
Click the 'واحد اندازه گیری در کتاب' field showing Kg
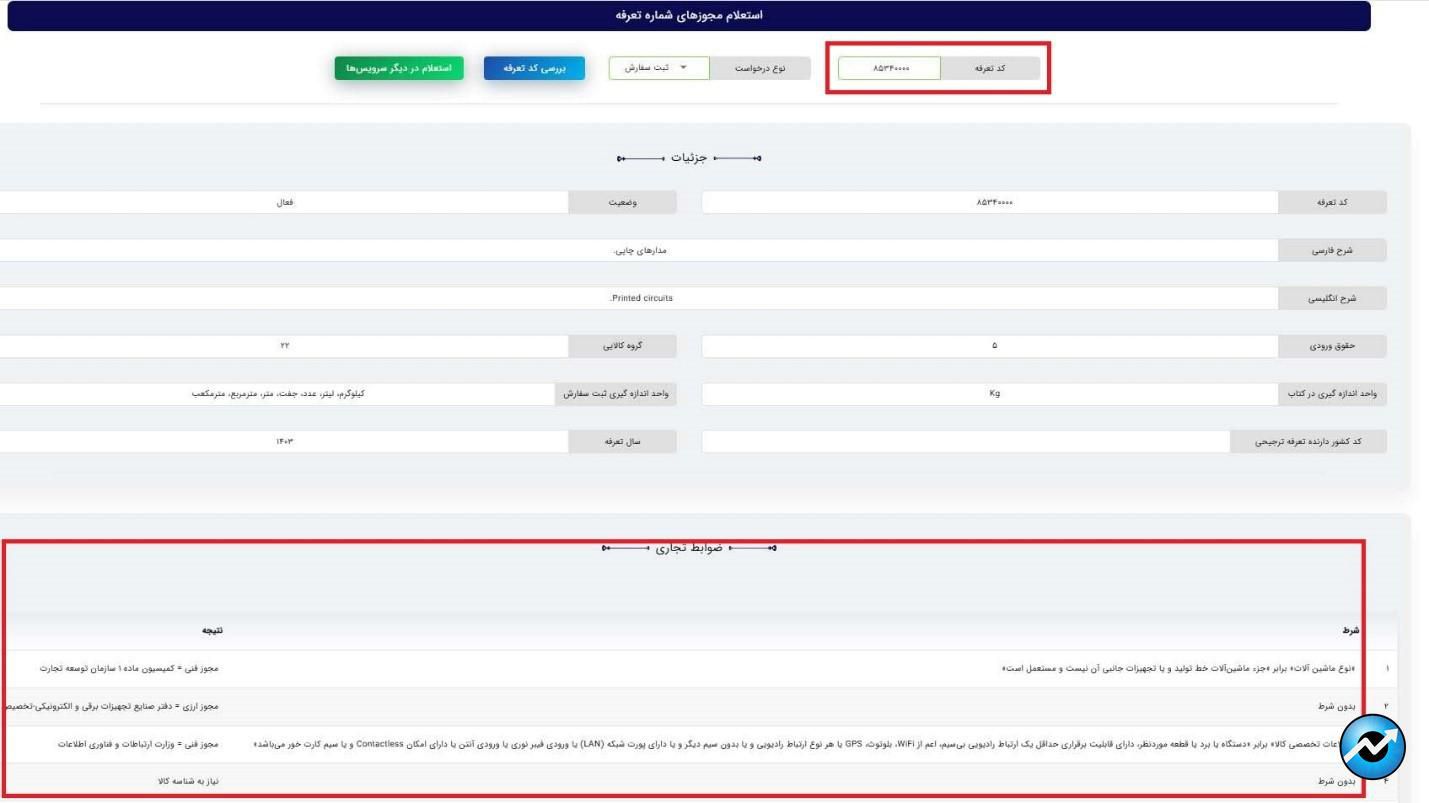point(990,394)
